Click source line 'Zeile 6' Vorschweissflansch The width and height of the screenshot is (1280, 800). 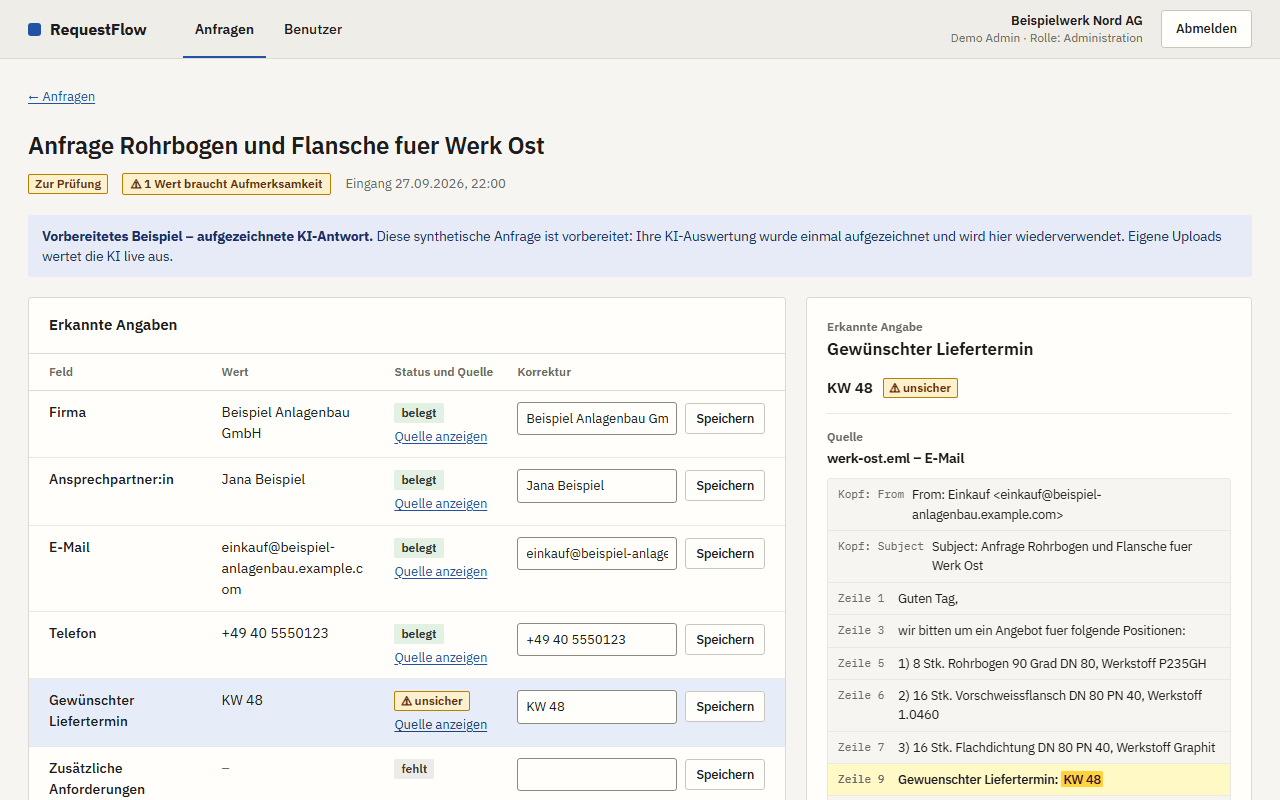click(1029, 705)
